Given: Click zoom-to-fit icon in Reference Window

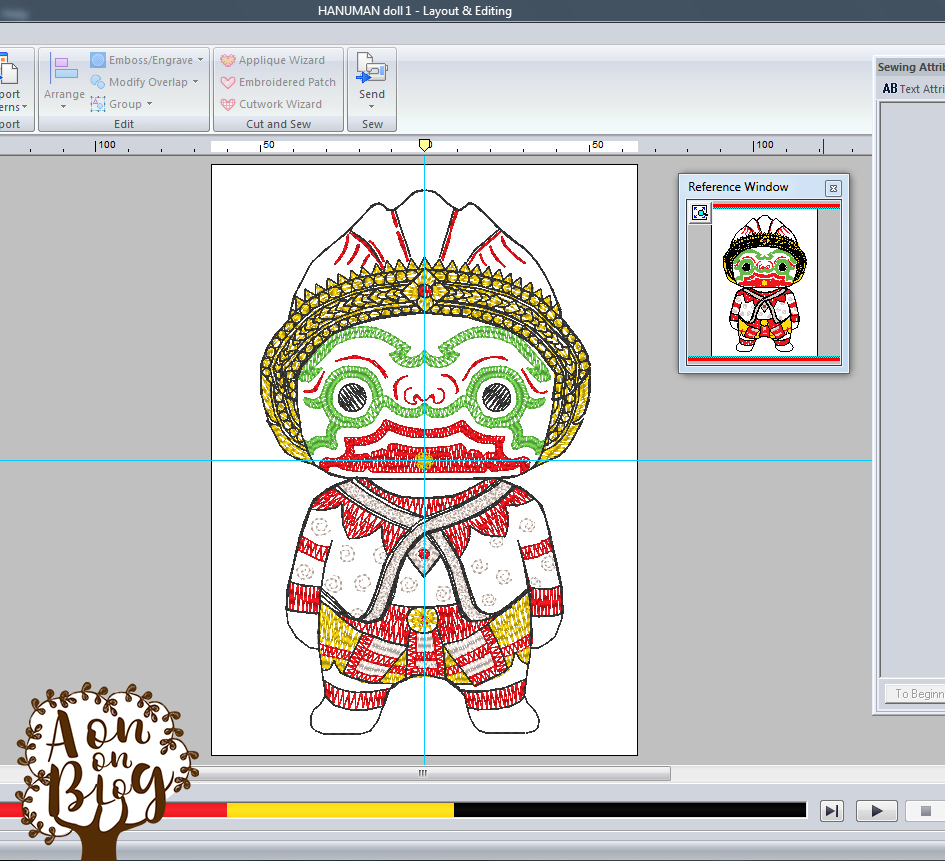Looking at the screenshot, I should (x=700, y=212).
